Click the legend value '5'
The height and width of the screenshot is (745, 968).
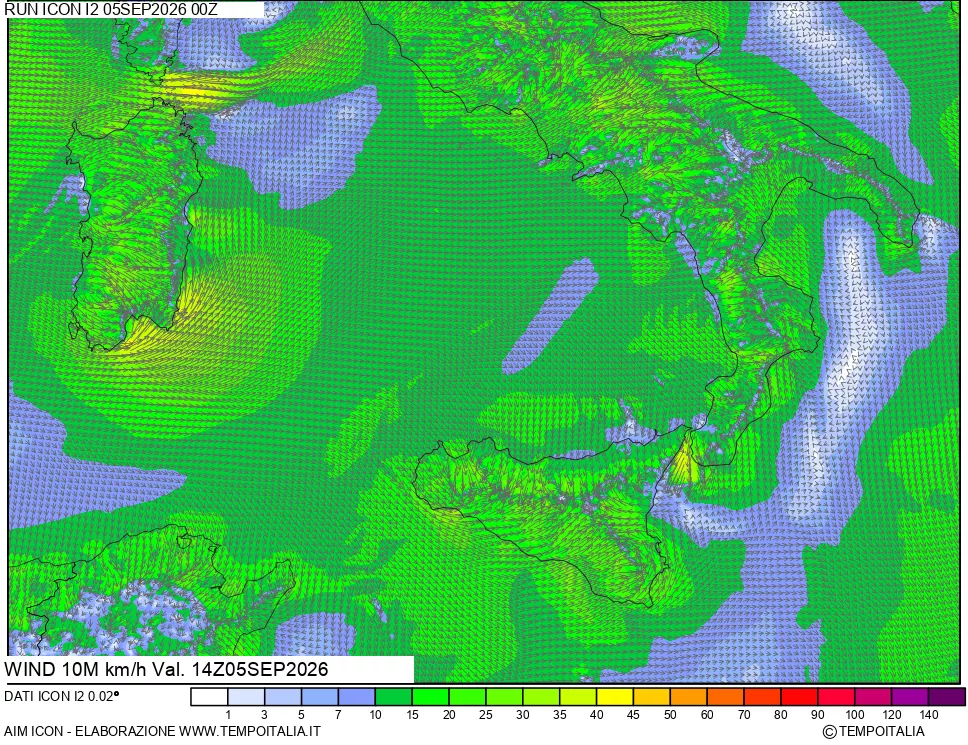[x=301, y=715]
